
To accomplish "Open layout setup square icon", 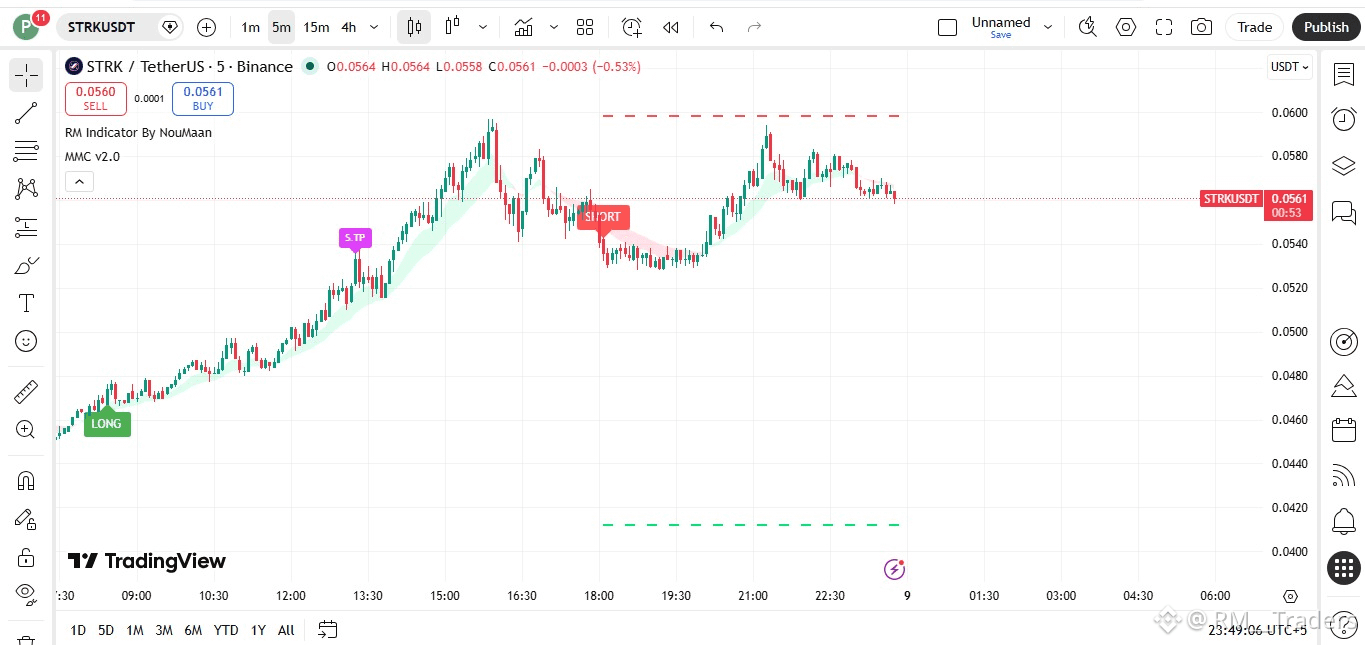I will (x=947, y=27).
